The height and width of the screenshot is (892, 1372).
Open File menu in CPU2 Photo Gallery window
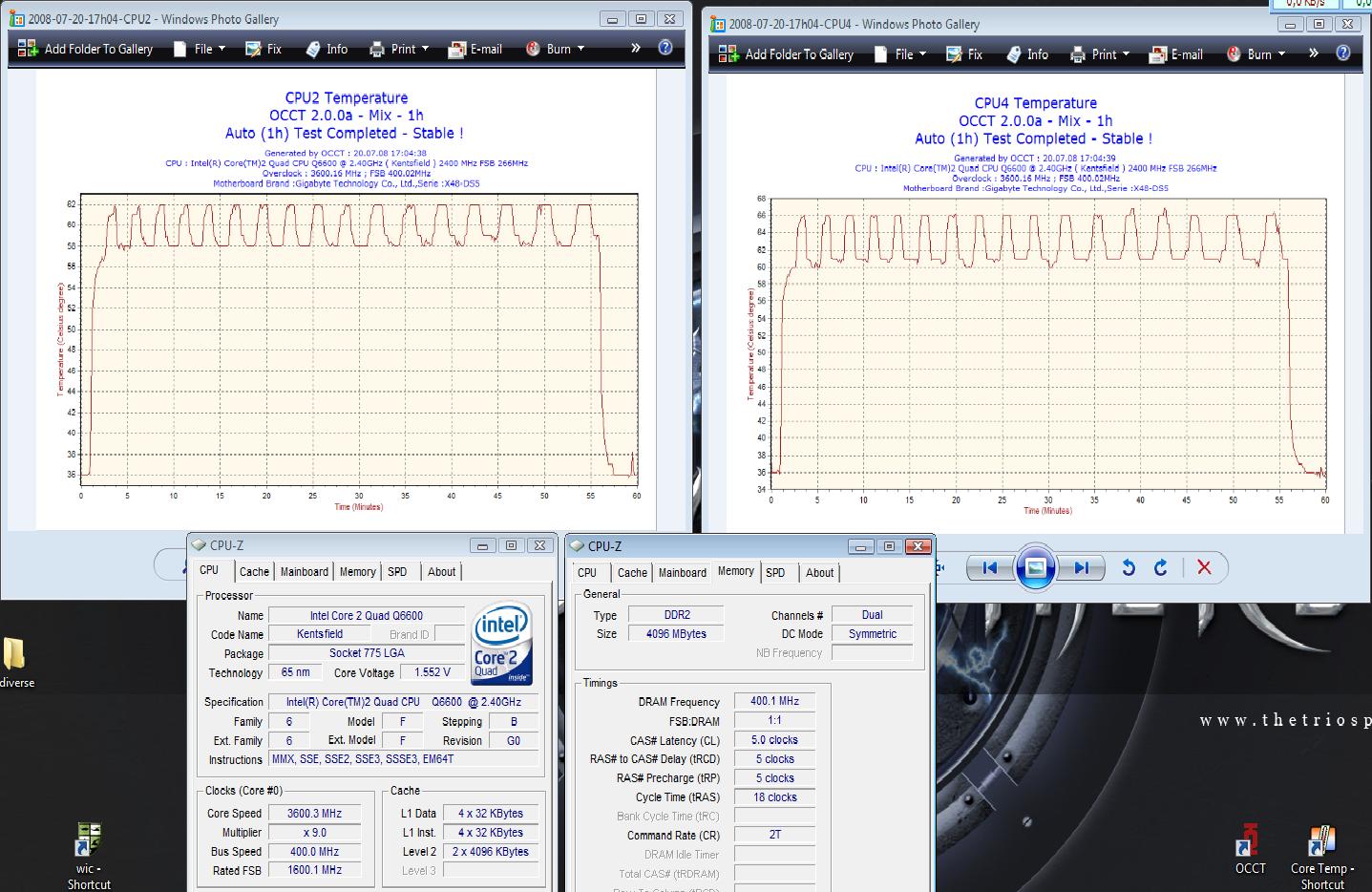pyautogui.click(x=200, y=49)
